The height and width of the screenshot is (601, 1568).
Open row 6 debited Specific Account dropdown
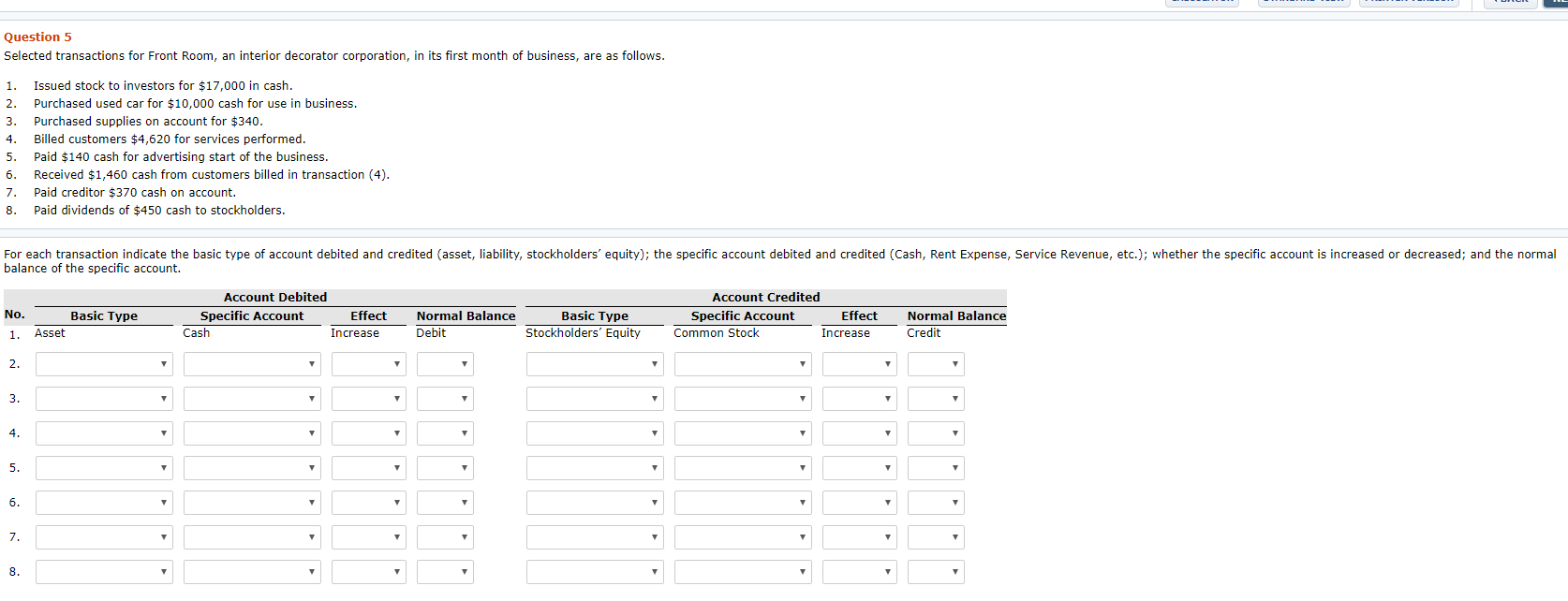coord(252,503)
